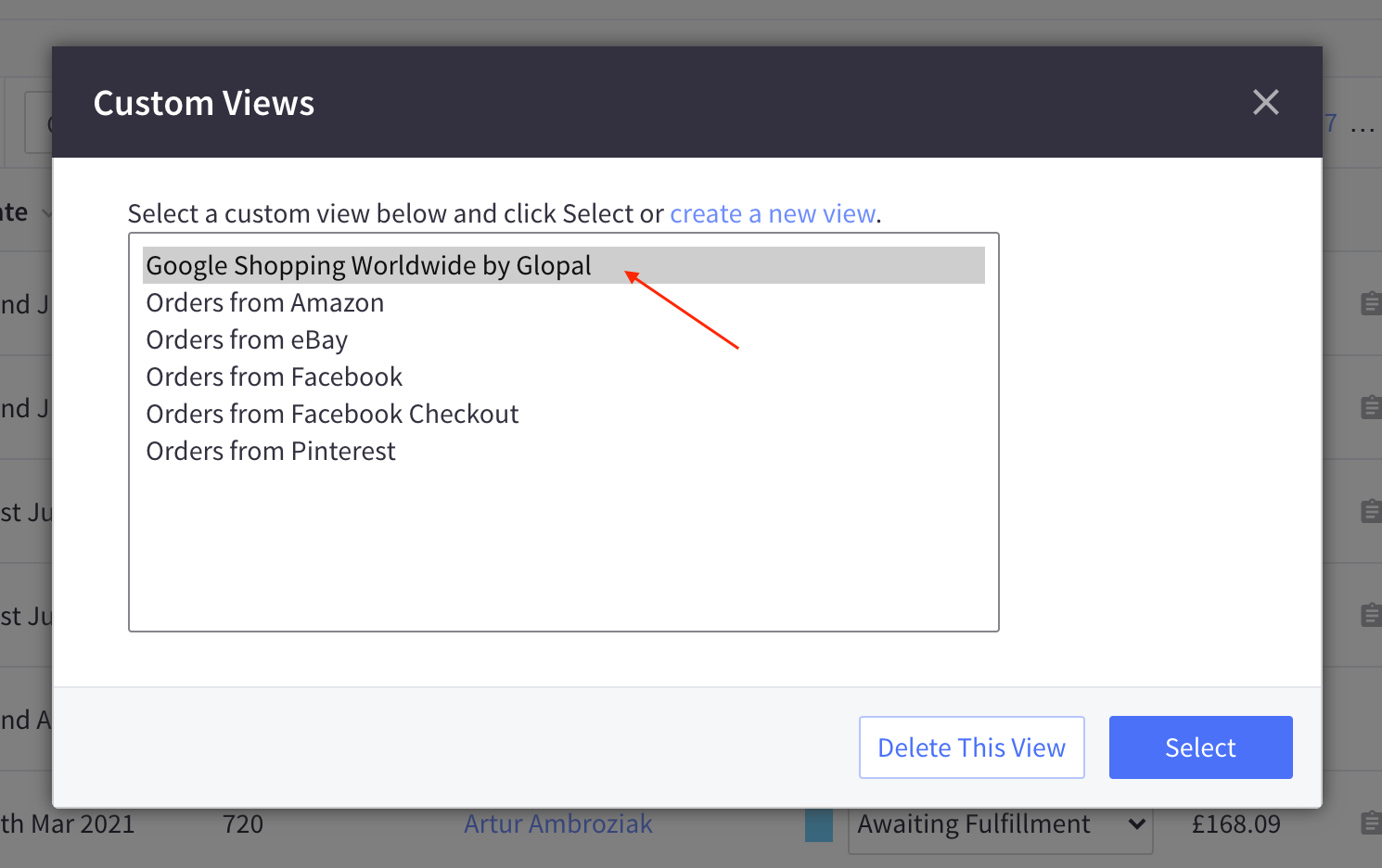Click the second clipboard notes icon from top

click(x=1371, y=407)
